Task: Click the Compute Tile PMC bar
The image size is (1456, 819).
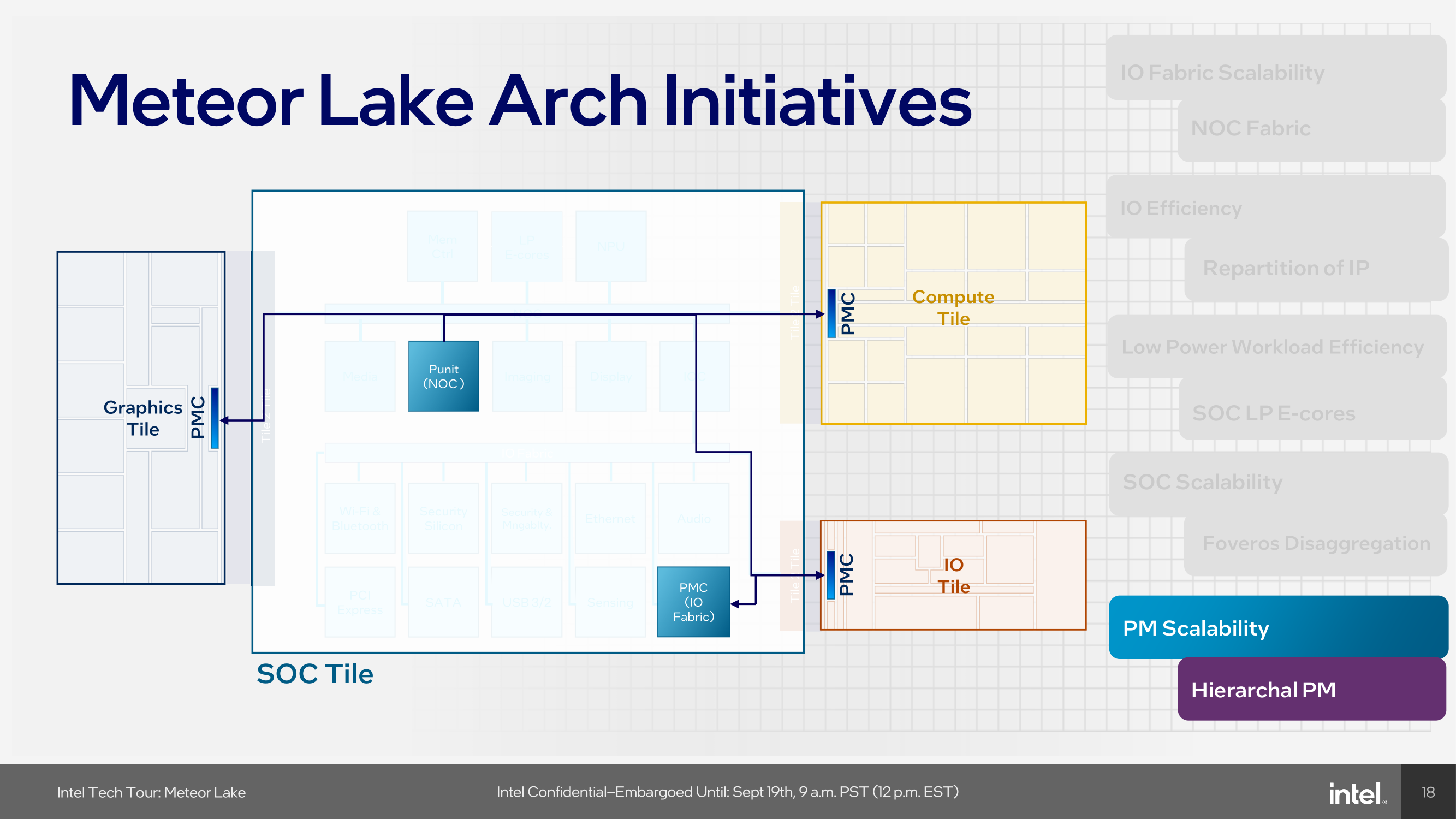Action: click(x=831, y=314)
